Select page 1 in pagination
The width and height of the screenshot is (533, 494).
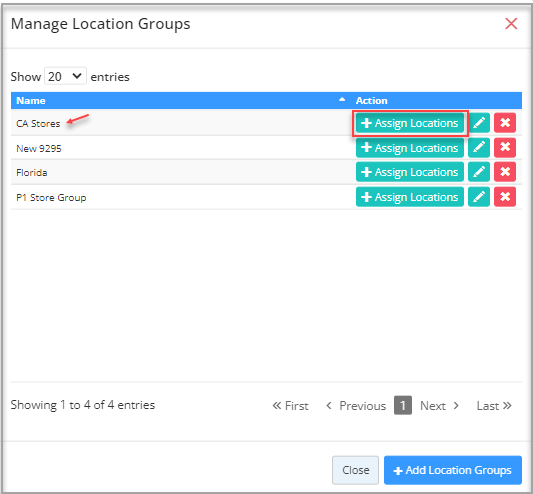pyautogui.click(x=403, y=405)
